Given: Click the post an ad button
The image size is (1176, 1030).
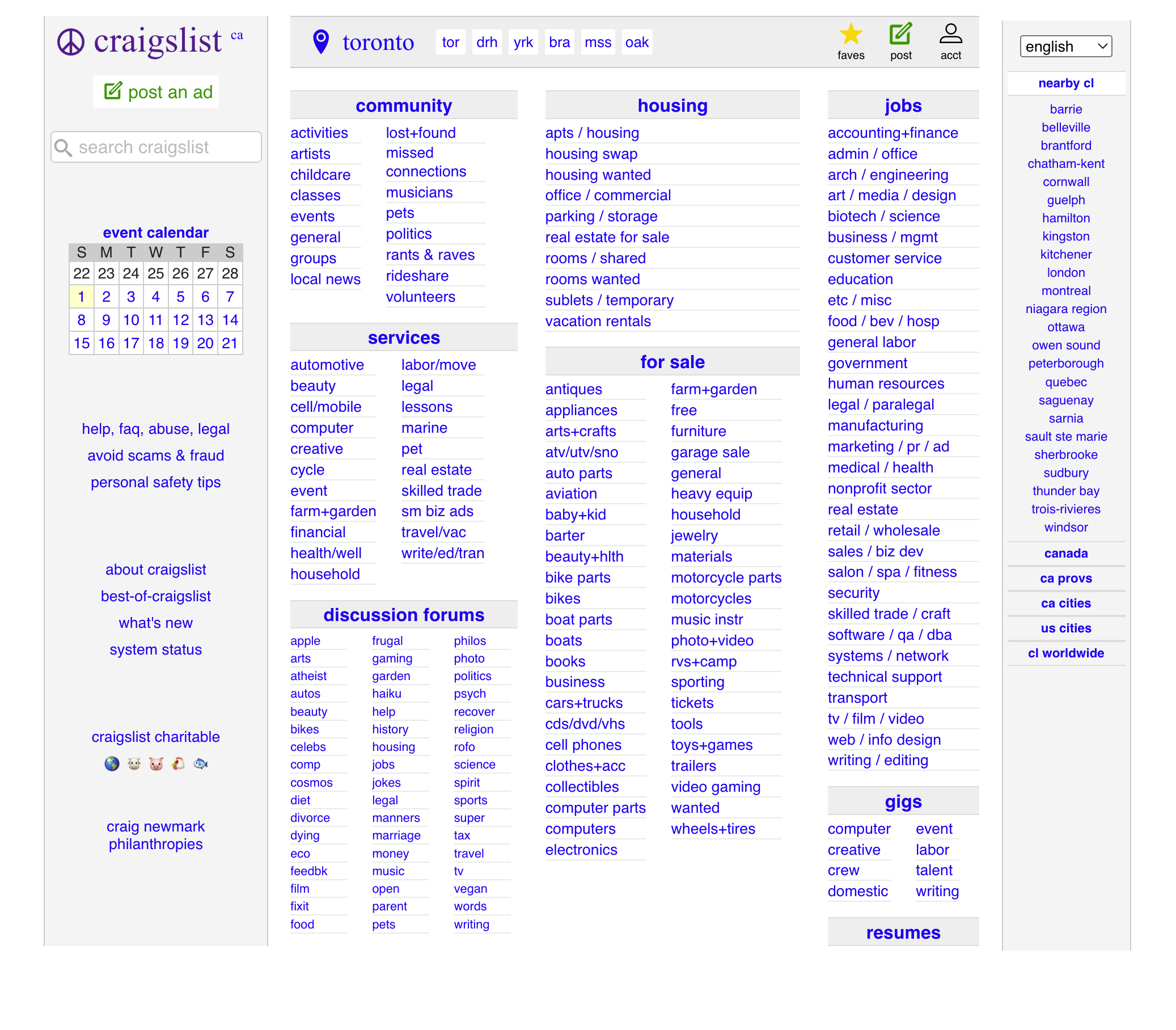Looking at the screenshot, I should click(156, 92).
